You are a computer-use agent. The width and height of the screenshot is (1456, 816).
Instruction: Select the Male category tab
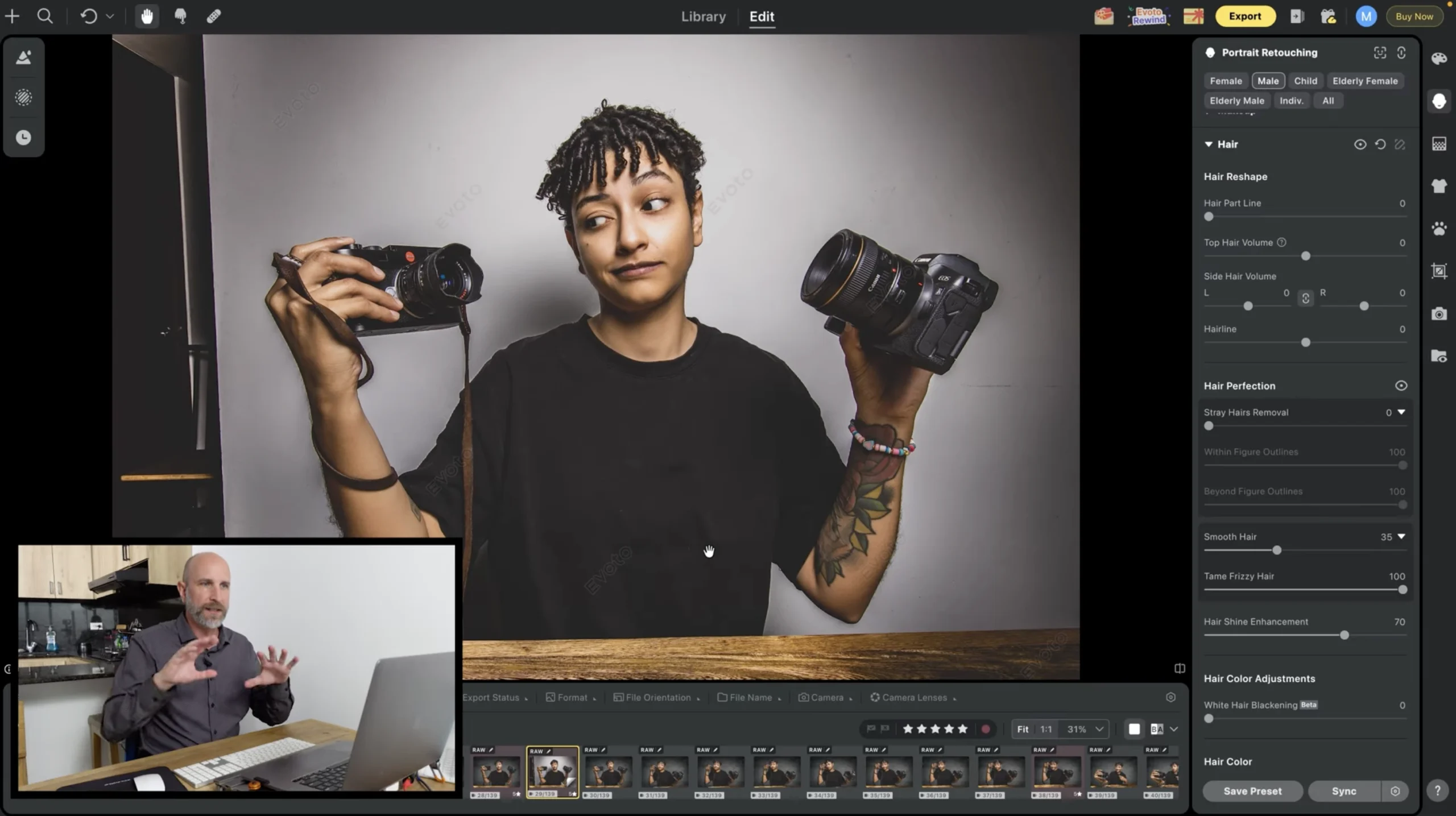tap(1268, 81)
